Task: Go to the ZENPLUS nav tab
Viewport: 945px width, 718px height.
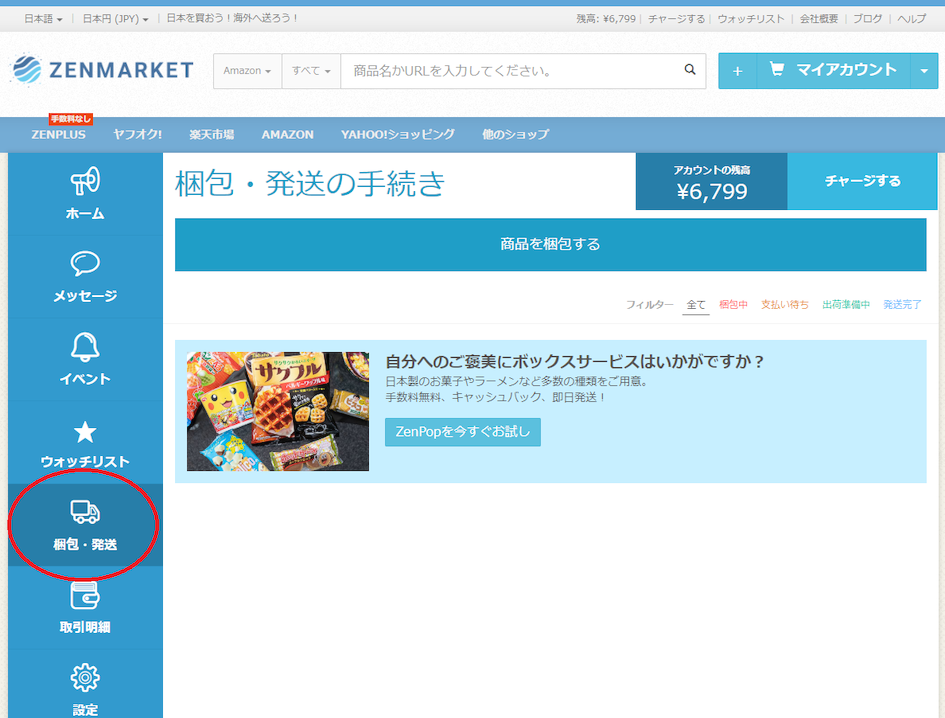Action: click(58, 134)
